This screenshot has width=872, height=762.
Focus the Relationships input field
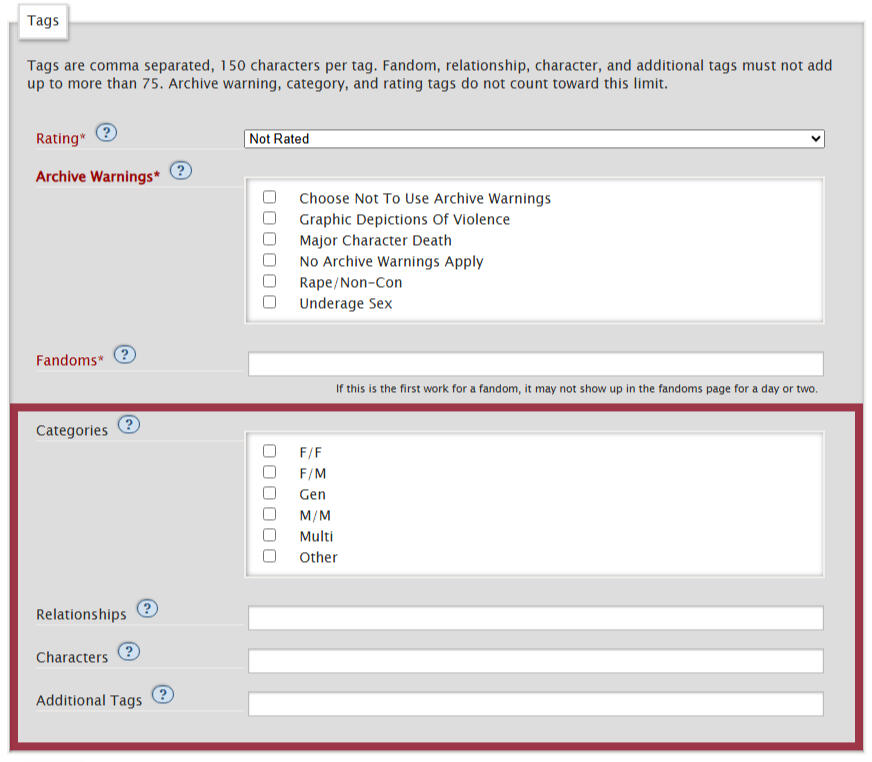click(535, 617)
